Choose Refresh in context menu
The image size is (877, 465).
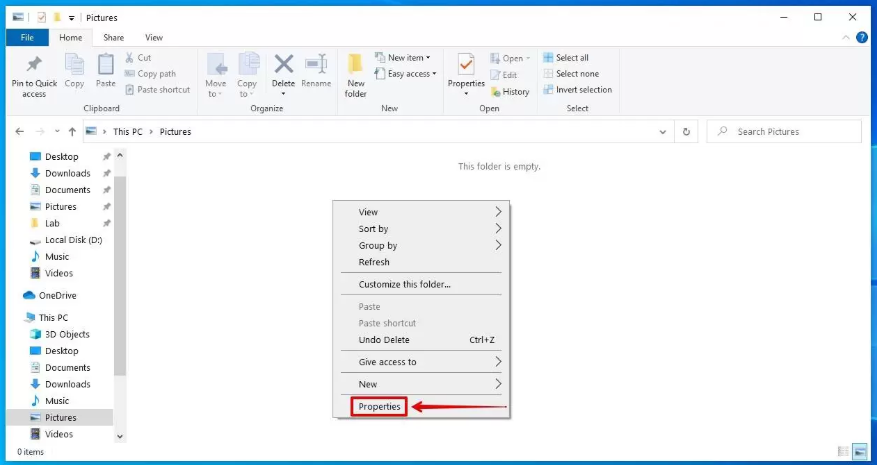point(421,262)
